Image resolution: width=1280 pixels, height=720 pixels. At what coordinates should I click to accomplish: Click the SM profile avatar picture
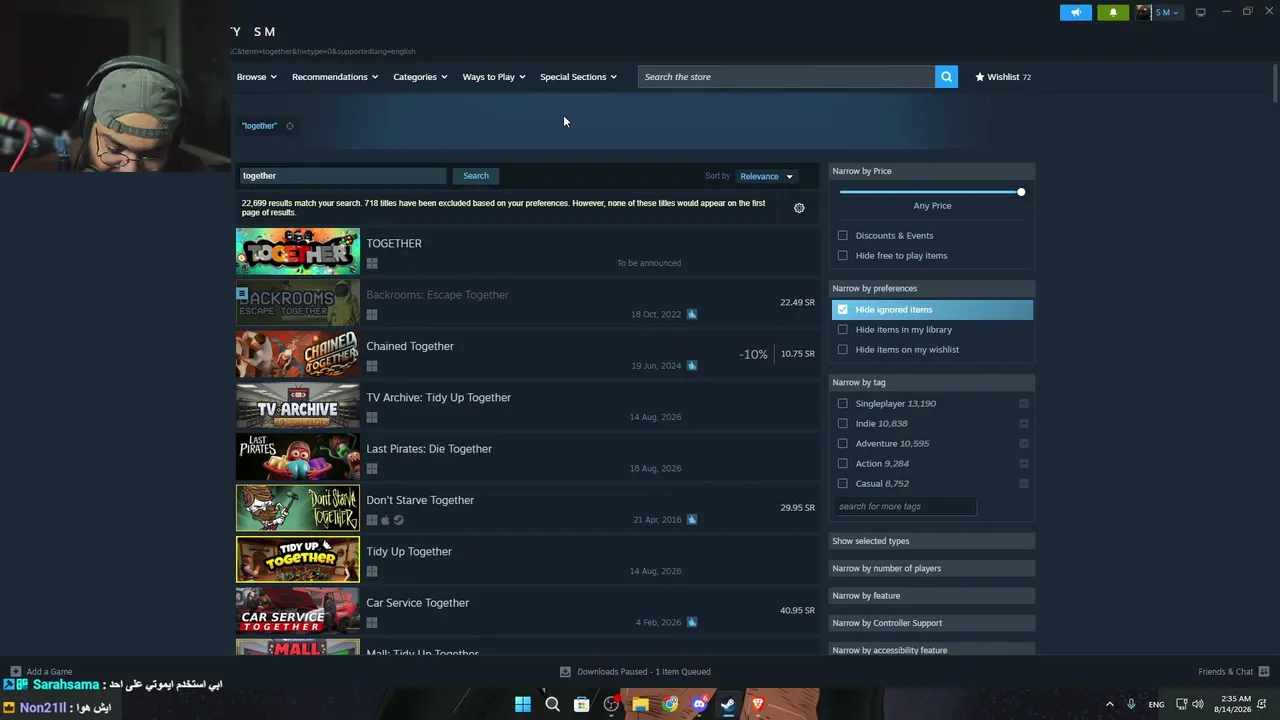(x=1143, y=12)
